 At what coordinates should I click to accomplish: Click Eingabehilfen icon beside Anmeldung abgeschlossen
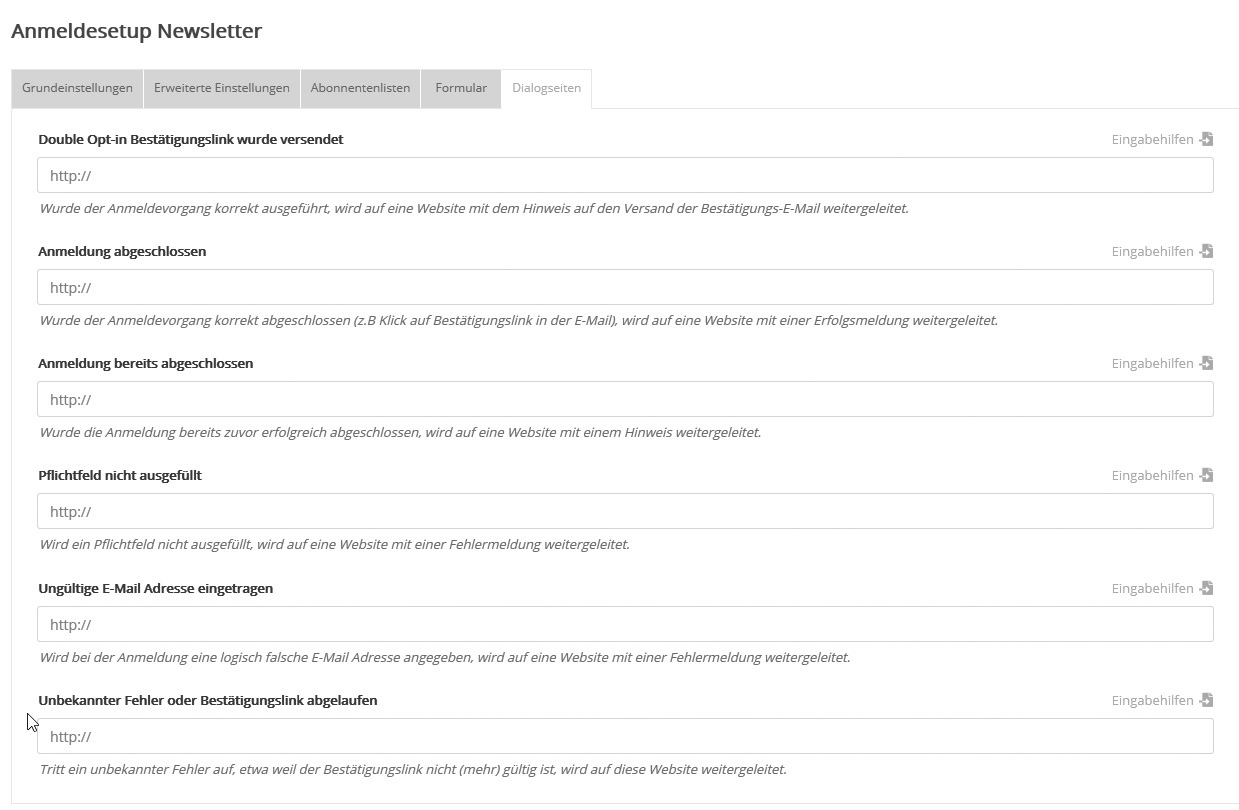pyautogui.click(x=1206, y=251)
